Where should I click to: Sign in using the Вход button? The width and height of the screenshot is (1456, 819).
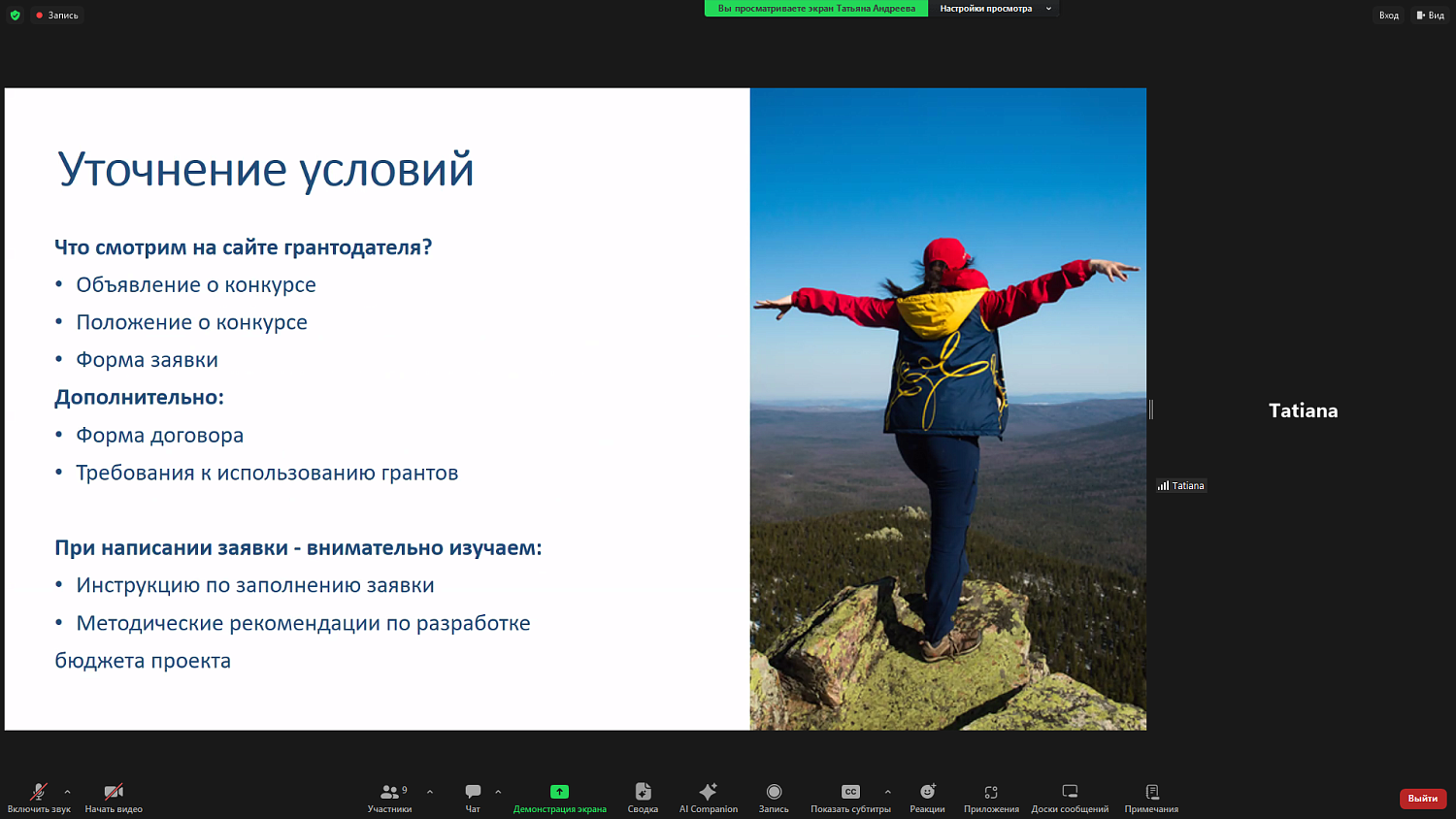1388,15
